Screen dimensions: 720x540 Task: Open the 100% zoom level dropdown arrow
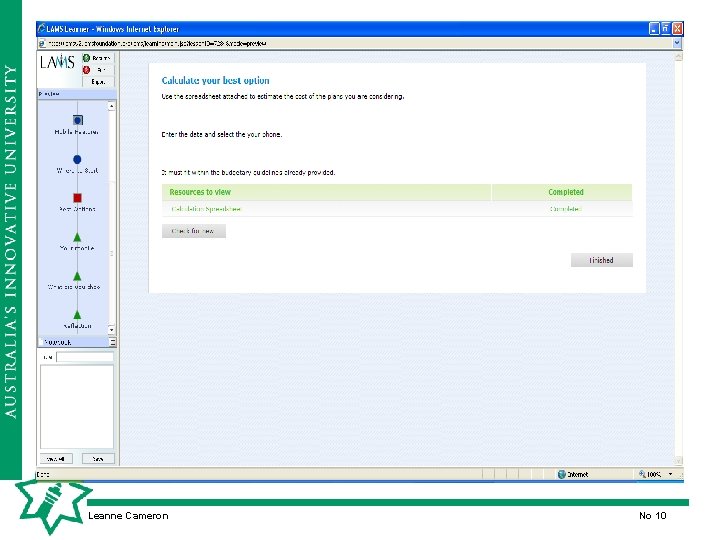(x=670, y=474)
